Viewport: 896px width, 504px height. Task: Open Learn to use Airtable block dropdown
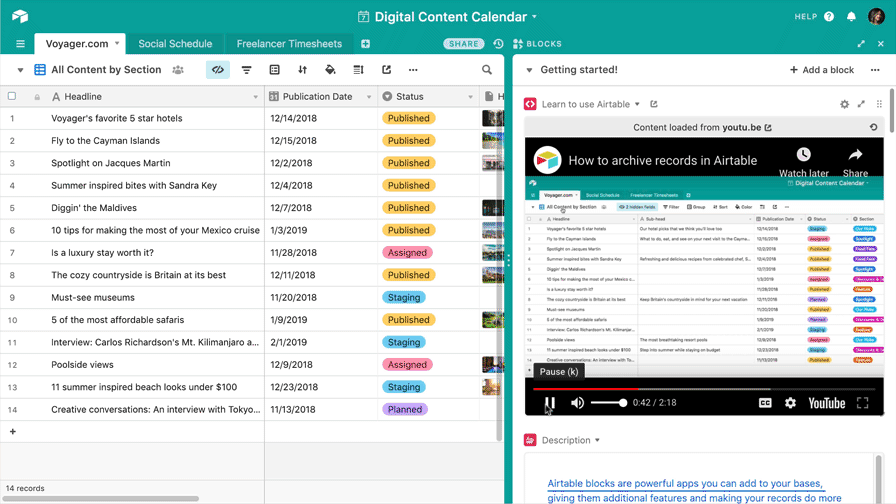coord(637,104)
